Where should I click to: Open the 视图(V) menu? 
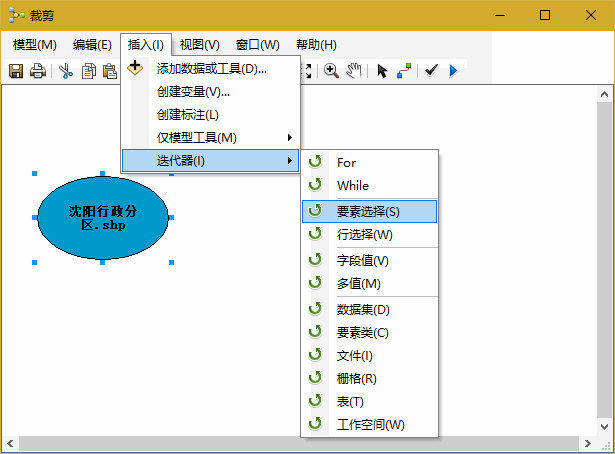pos(199,45)
